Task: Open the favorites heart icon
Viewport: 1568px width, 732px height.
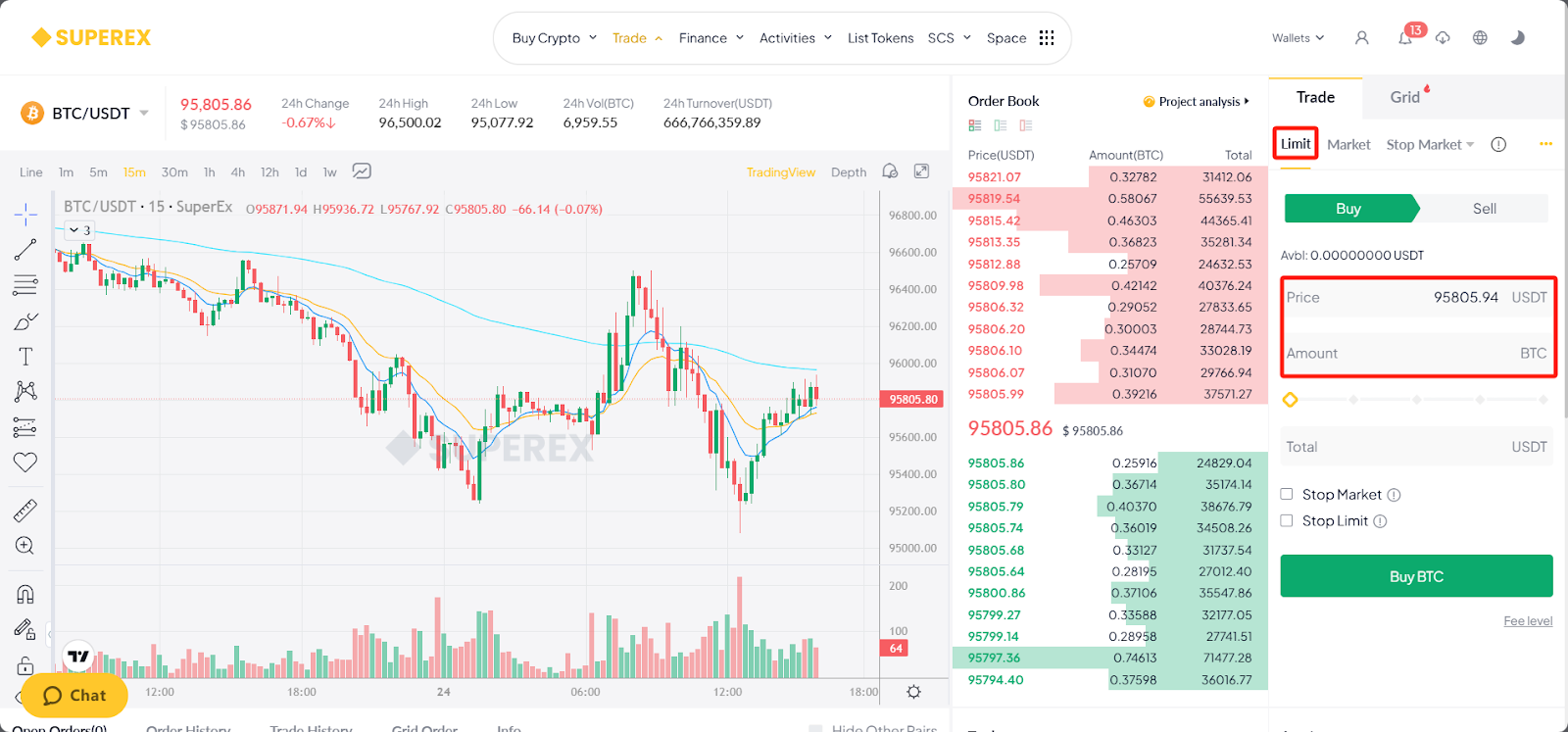Action: tap(25, 462)
